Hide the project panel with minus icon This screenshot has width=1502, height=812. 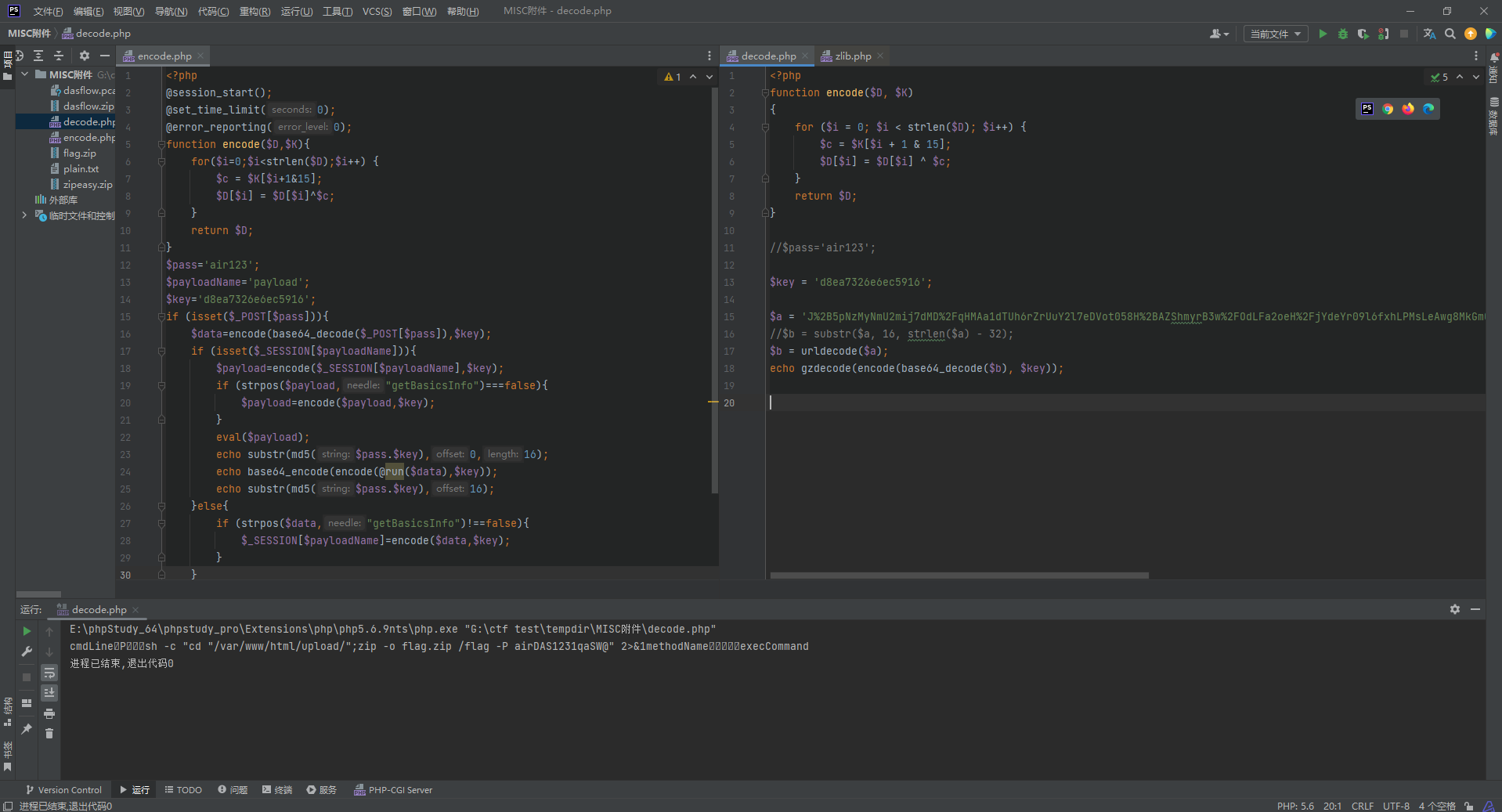pos(105,56)
